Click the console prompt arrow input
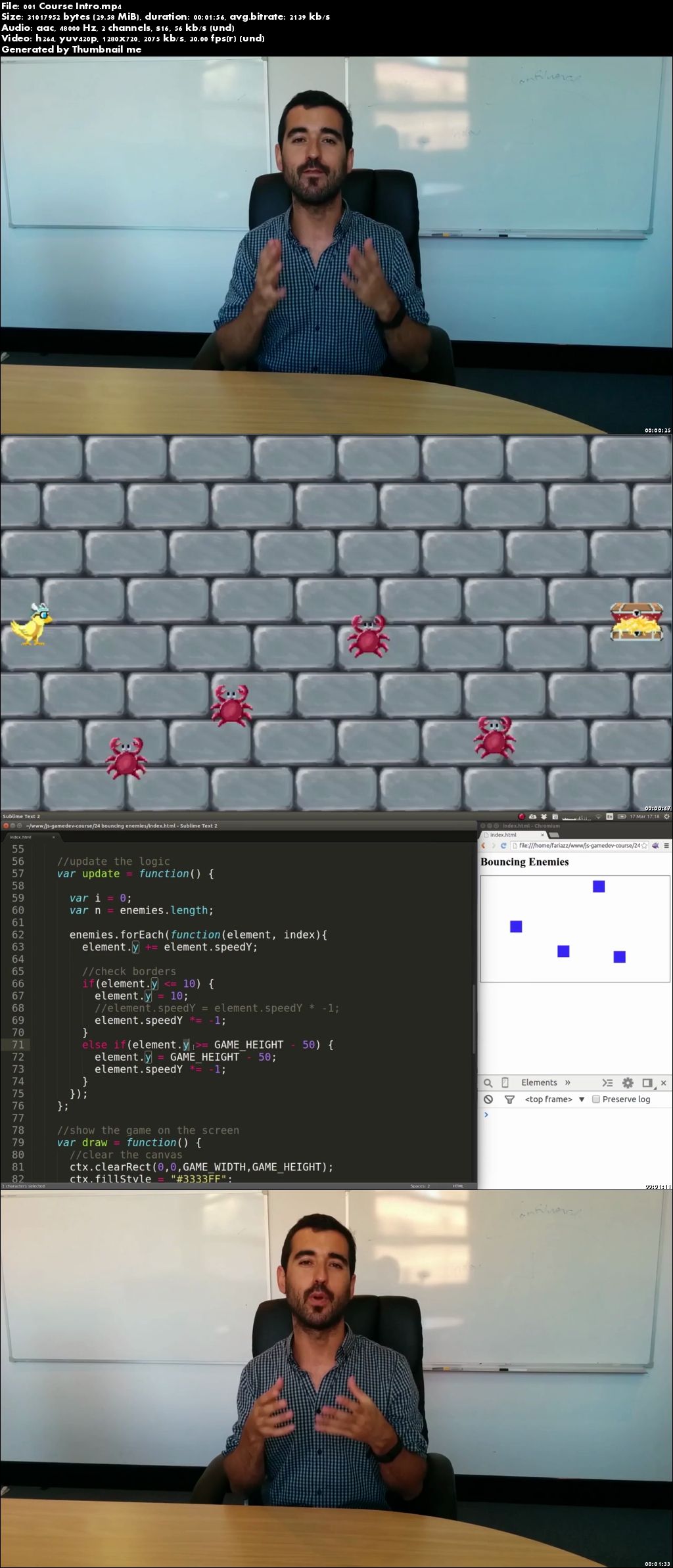 486,1115
